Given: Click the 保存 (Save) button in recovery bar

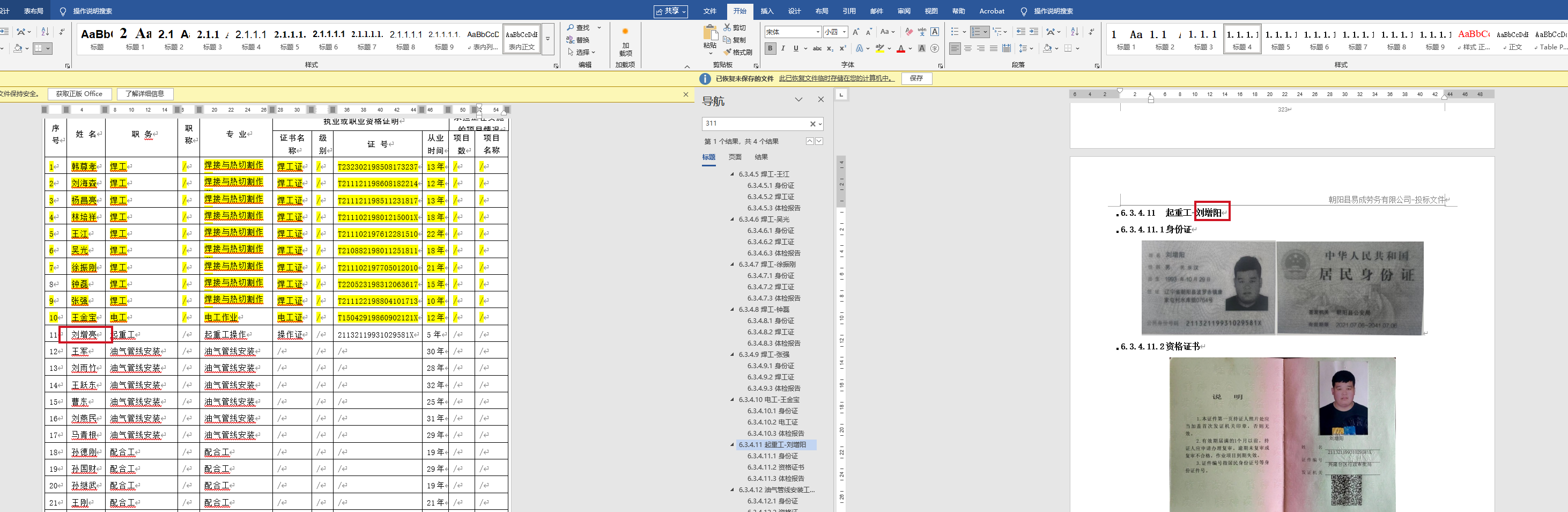Looking at the screenshot, I should [x=916, y=79].
